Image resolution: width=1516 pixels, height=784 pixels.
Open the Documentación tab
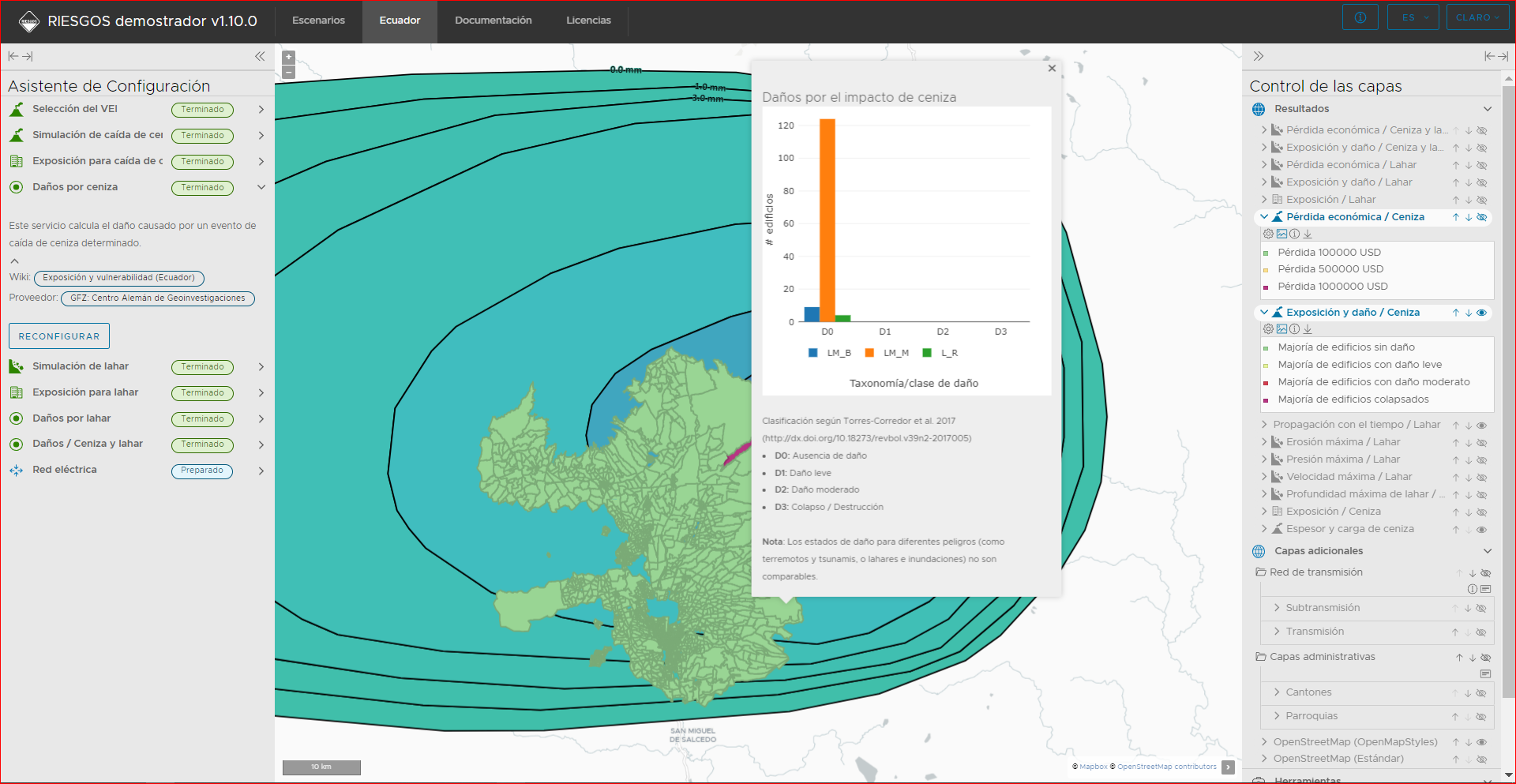pos(493,21)
